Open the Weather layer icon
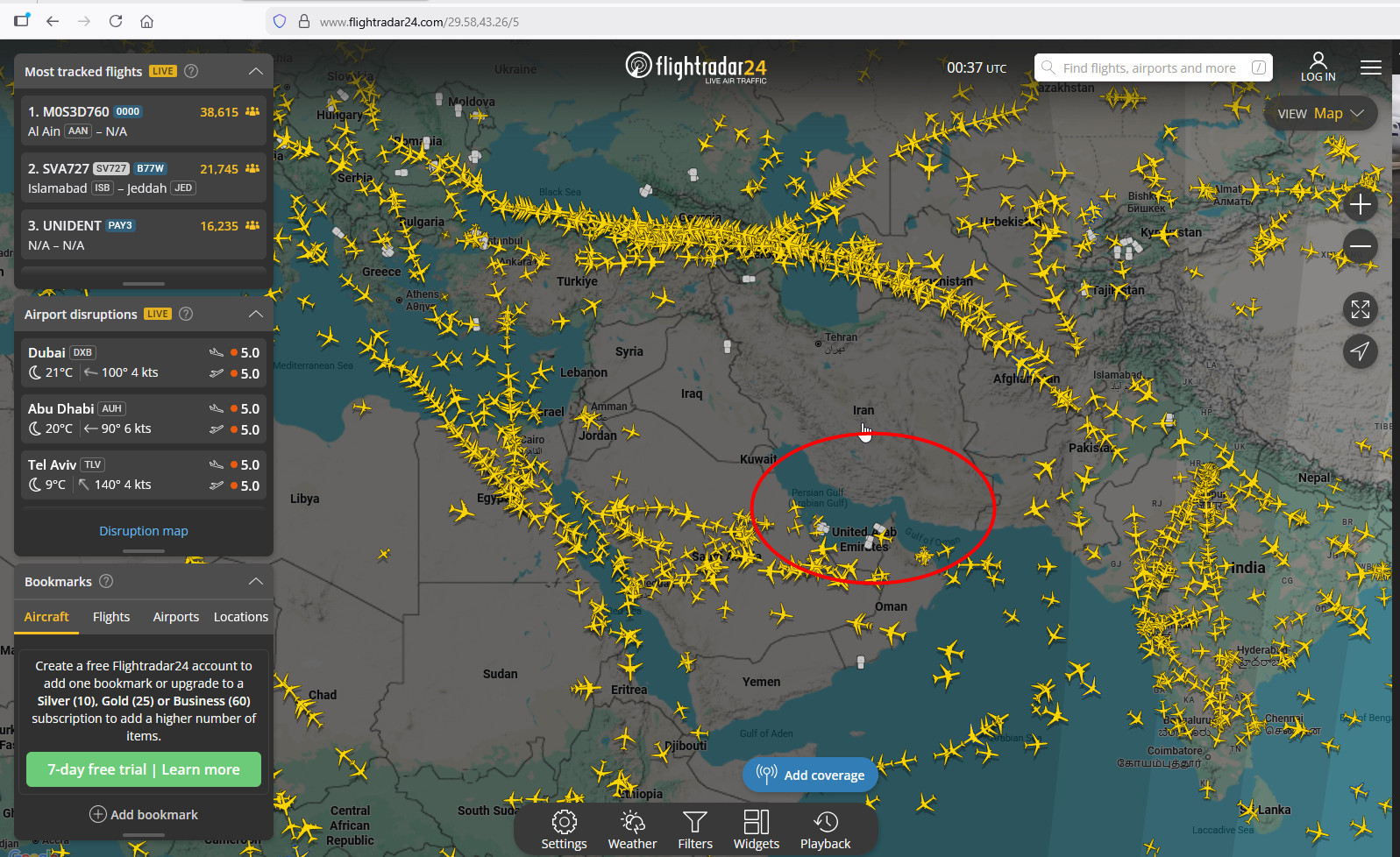Image resolution: width=1400 pixels, height=857 pixels. pos(632,830)
